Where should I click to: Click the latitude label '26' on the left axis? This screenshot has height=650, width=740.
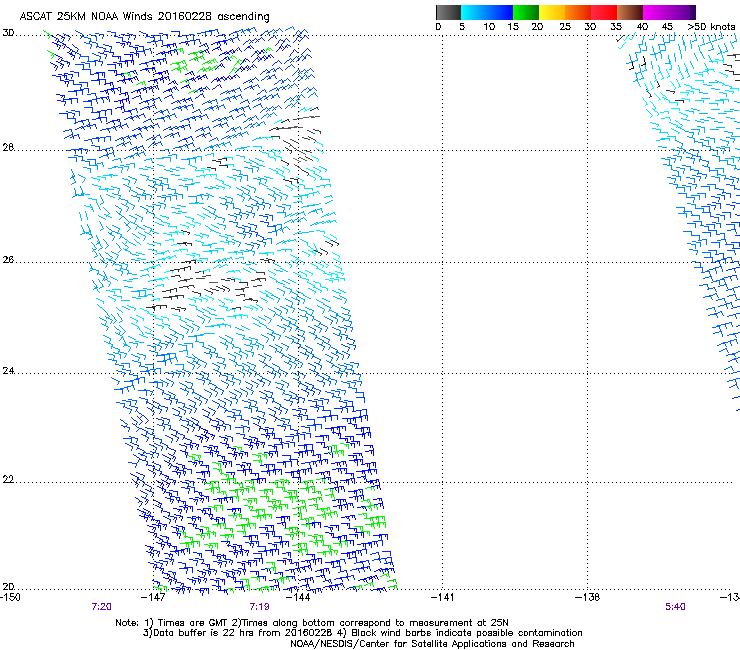pyautogui.click(x=8, y=260)
